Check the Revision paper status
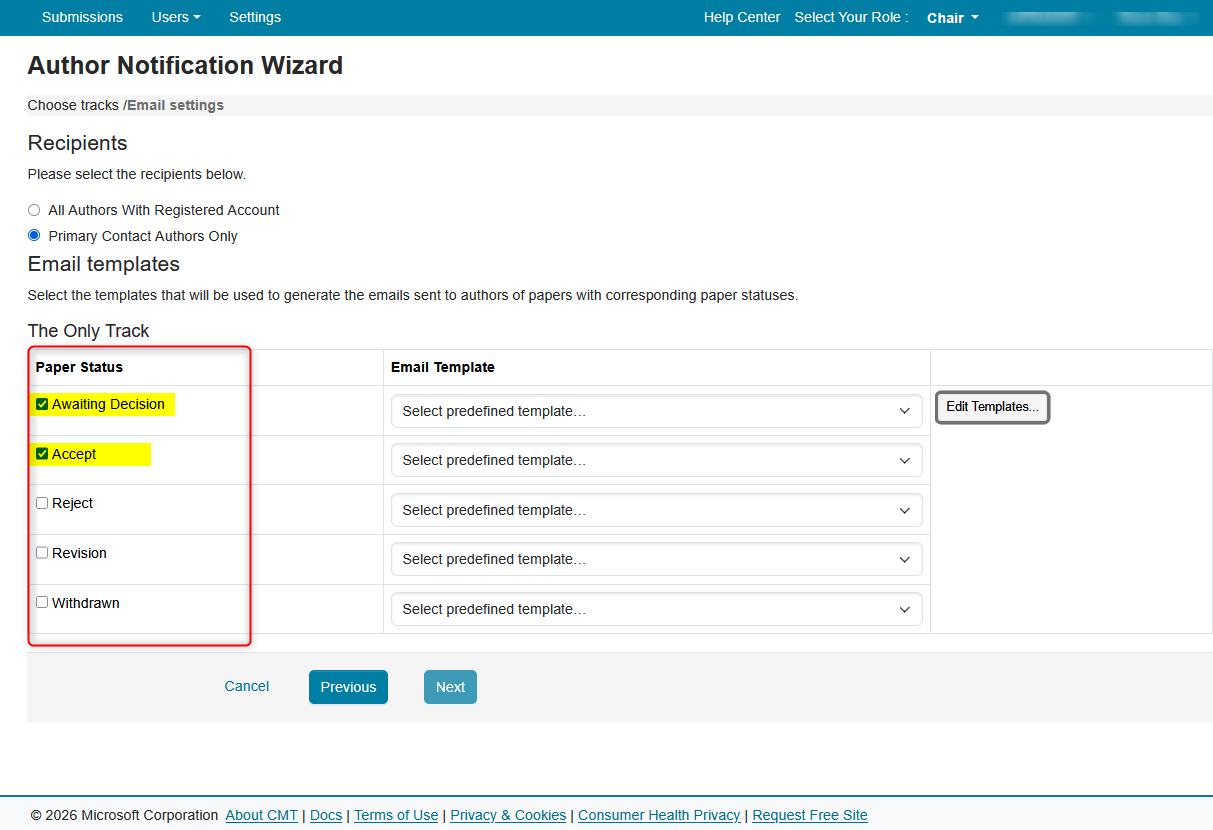This screenshot has height=830, width=1213. [42, 552]
